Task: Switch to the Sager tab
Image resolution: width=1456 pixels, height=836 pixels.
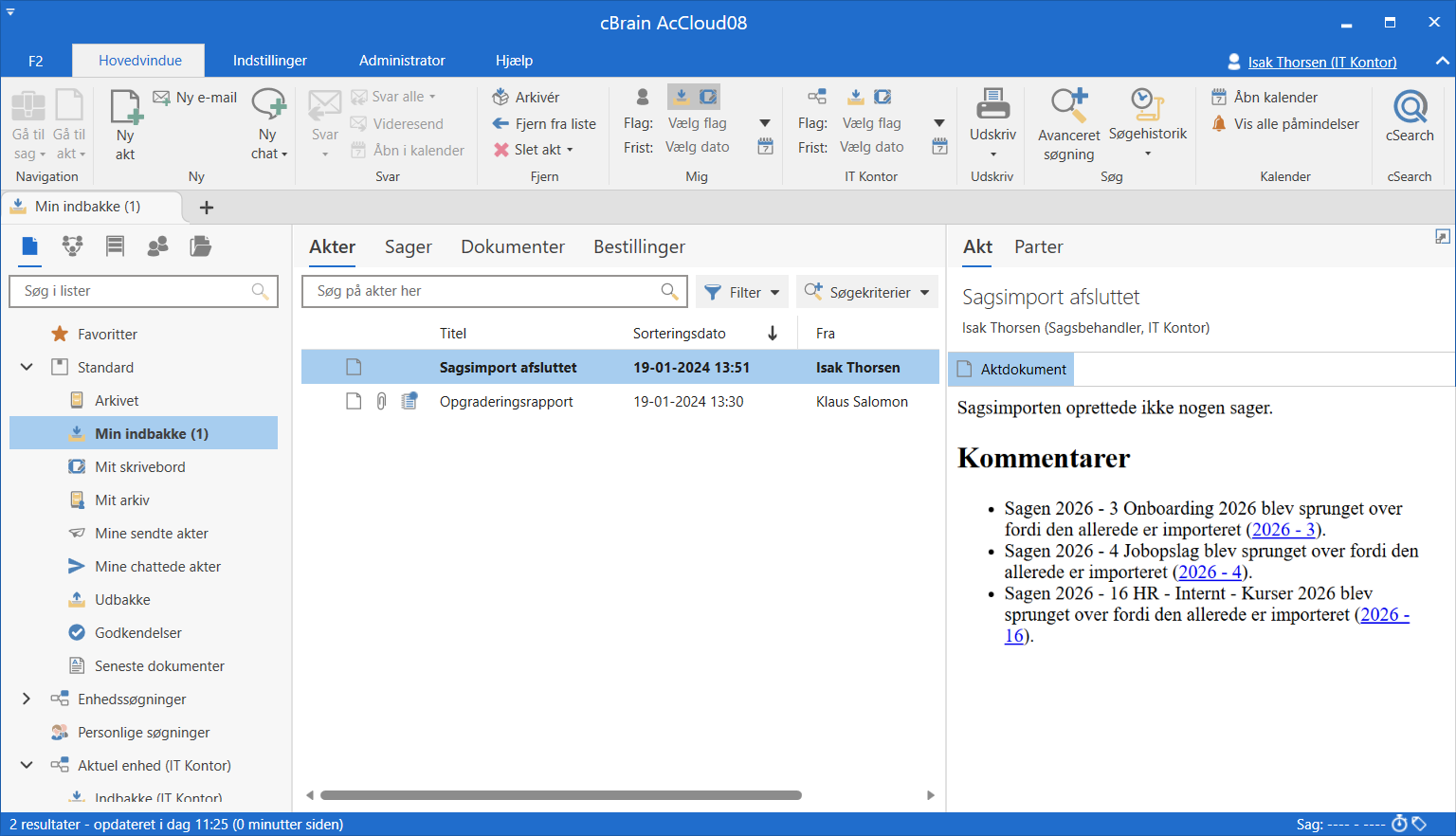Action: (409, 246)
